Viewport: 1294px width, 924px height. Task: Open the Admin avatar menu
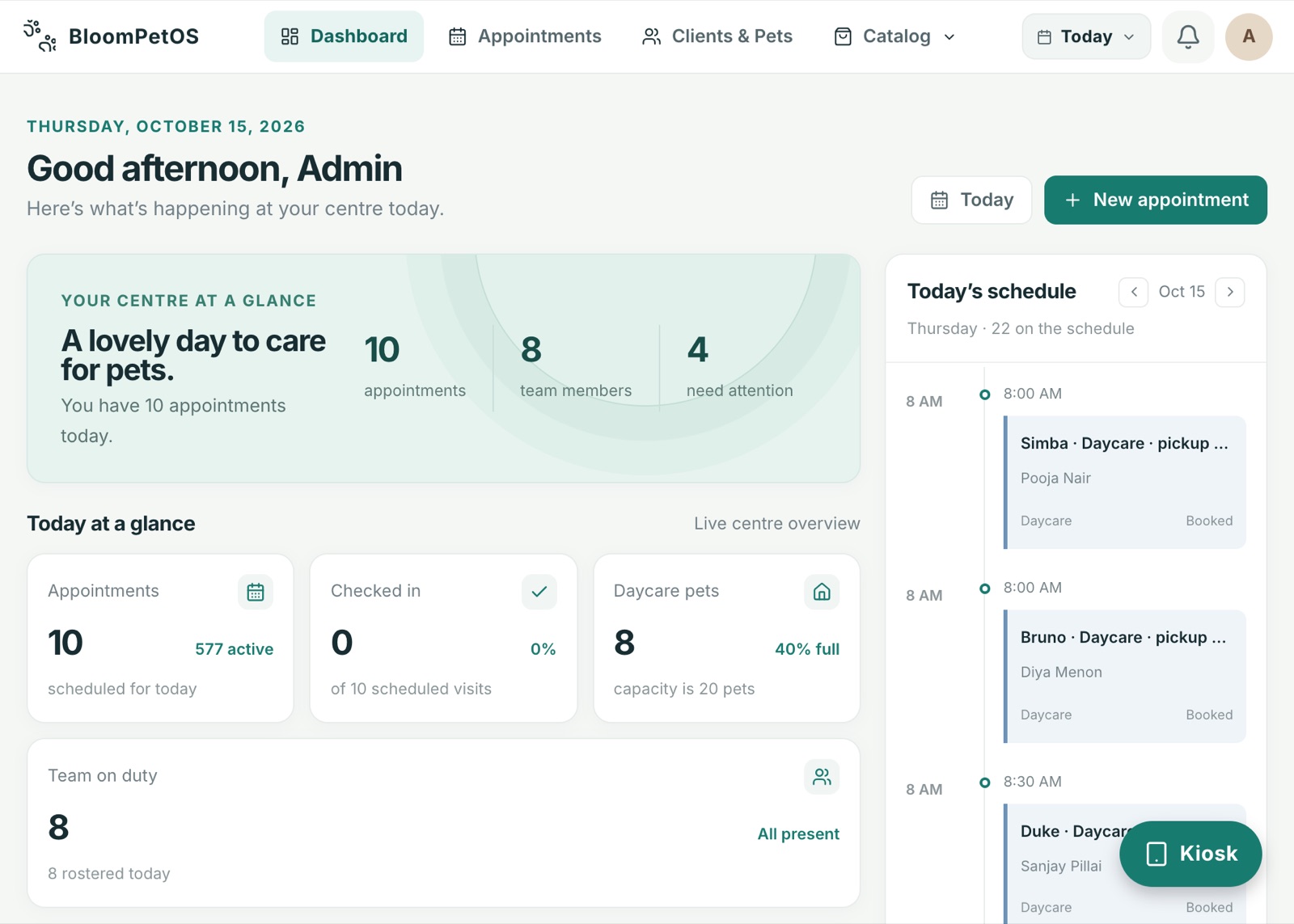point(1249,36)
